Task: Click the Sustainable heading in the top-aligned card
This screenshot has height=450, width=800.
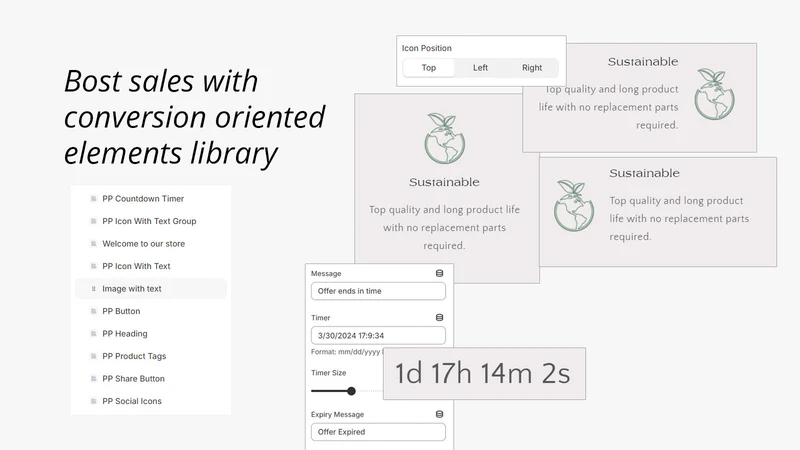Action: click(x=444, y=182)
